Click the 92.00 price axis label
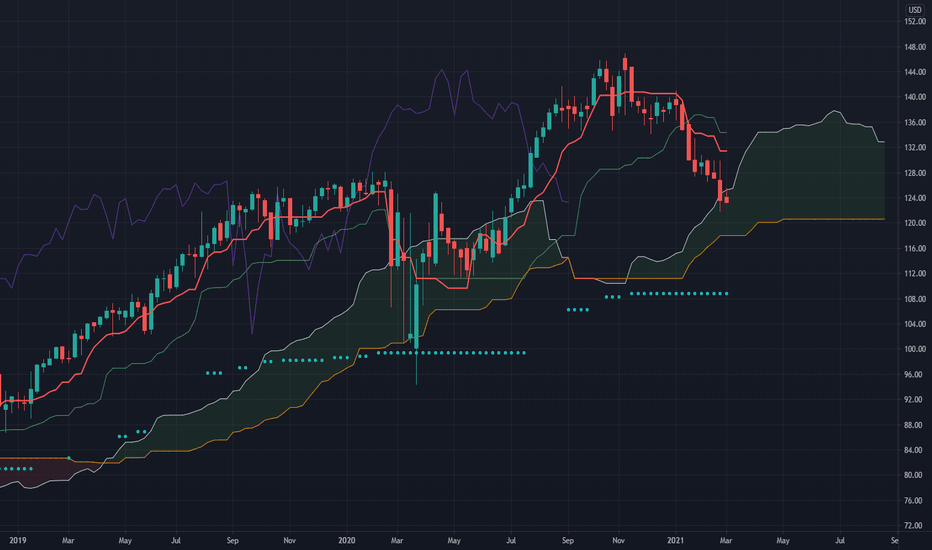 coord(914,400)
